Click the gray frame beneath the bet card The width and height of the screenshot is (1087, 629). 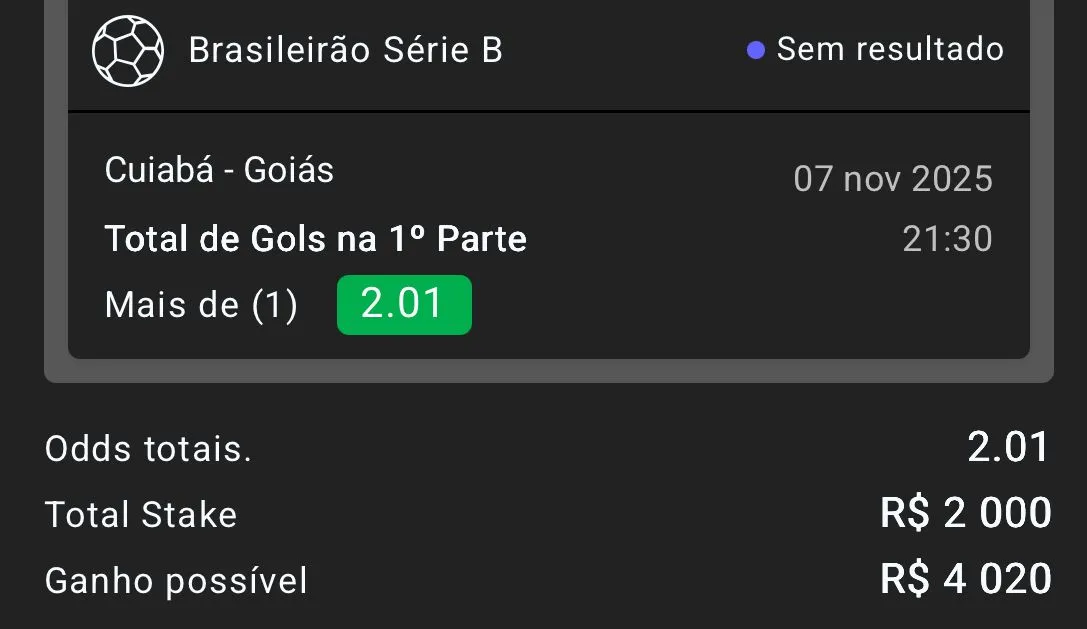[548, 371]
